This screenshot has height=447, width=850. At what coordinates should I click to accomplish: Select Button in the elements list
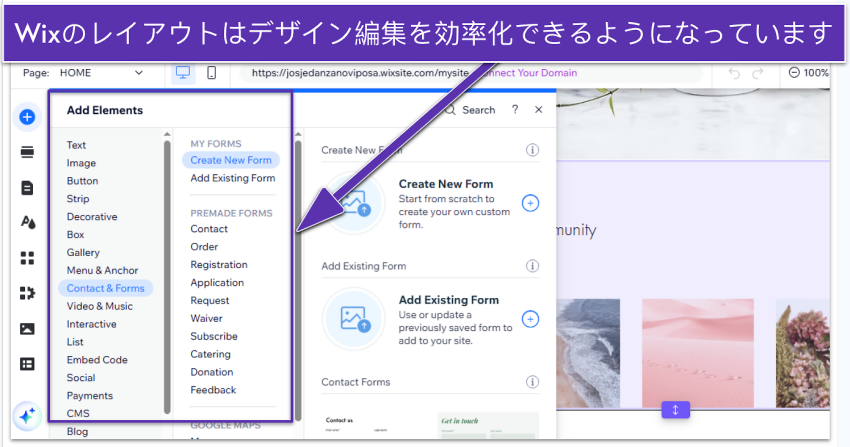[82, 181]
